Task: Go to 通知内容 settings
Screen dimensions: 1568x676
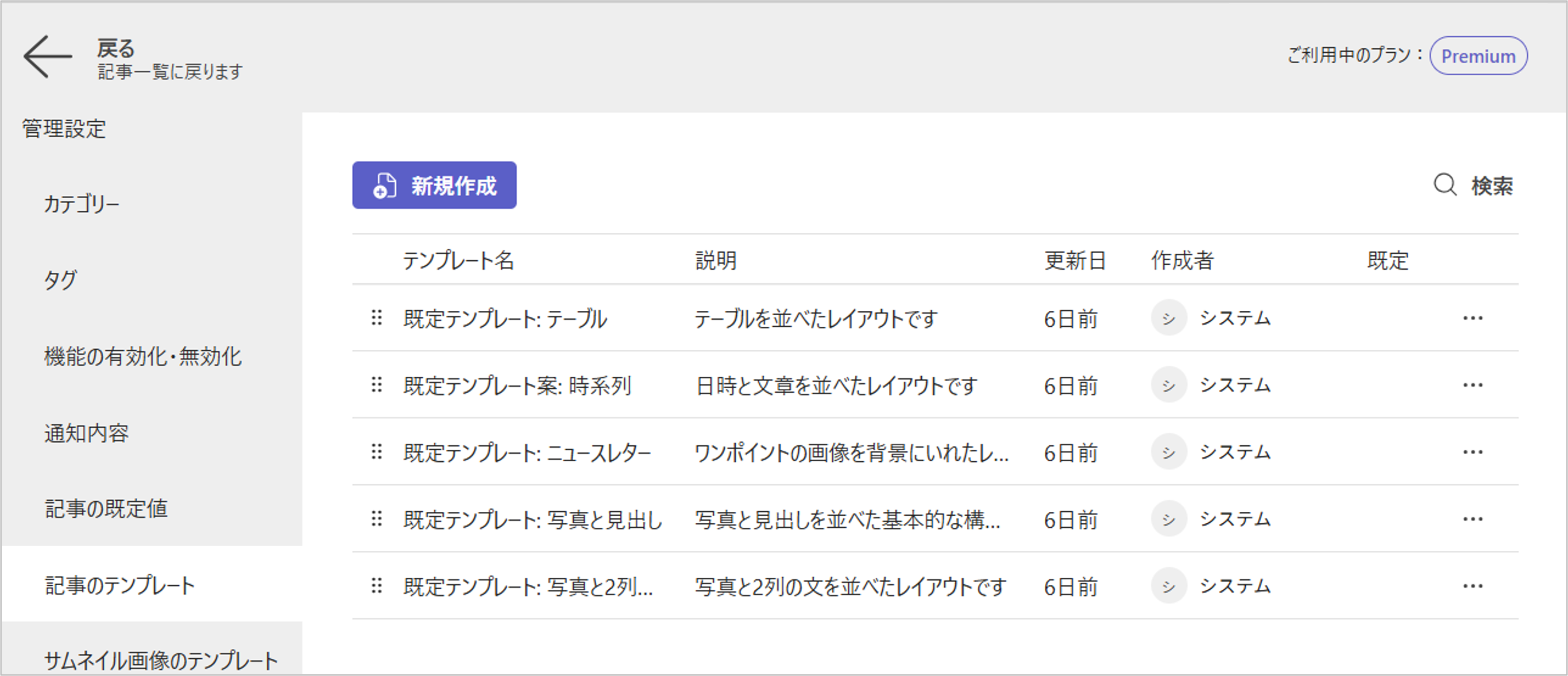Action: tap(86, 433)
